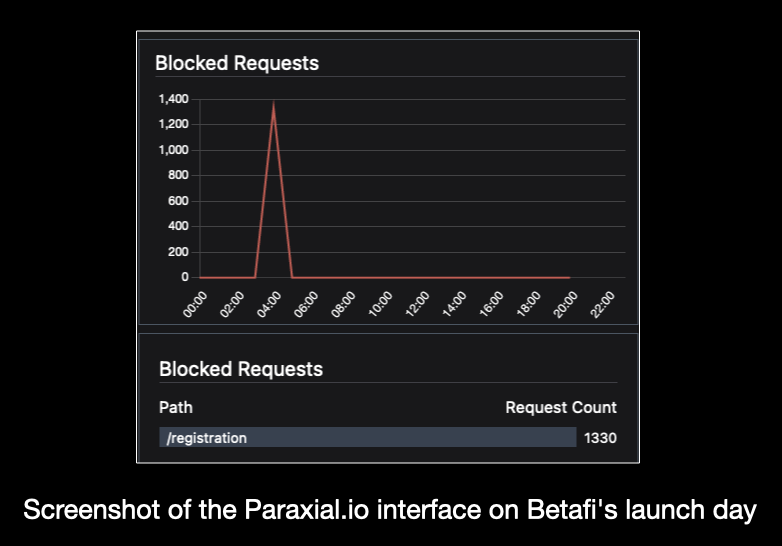This screenshot has width=782, height=546.
Task: Click the 22:00 time axis label
Action: pyautogui.click(x=602, y=304)
